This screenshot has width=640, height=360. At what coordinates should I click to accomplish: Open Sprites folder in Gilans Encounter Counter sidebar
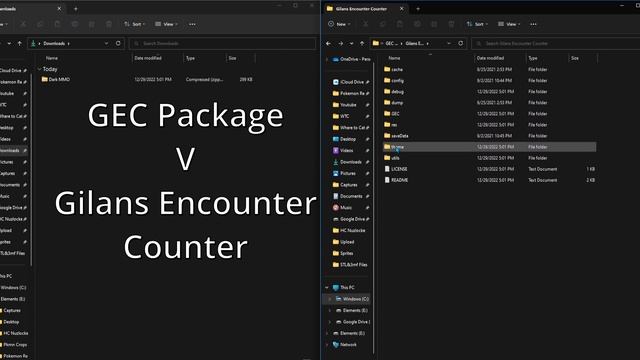coord(346,253)
